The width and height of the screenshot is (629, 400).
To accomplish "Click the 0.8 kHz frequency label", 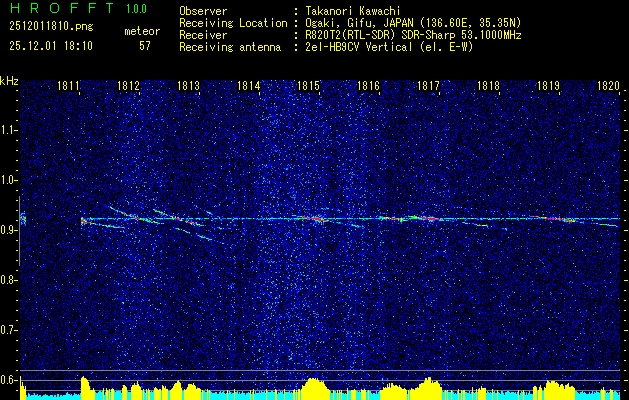I will click(x=9, y=280).
